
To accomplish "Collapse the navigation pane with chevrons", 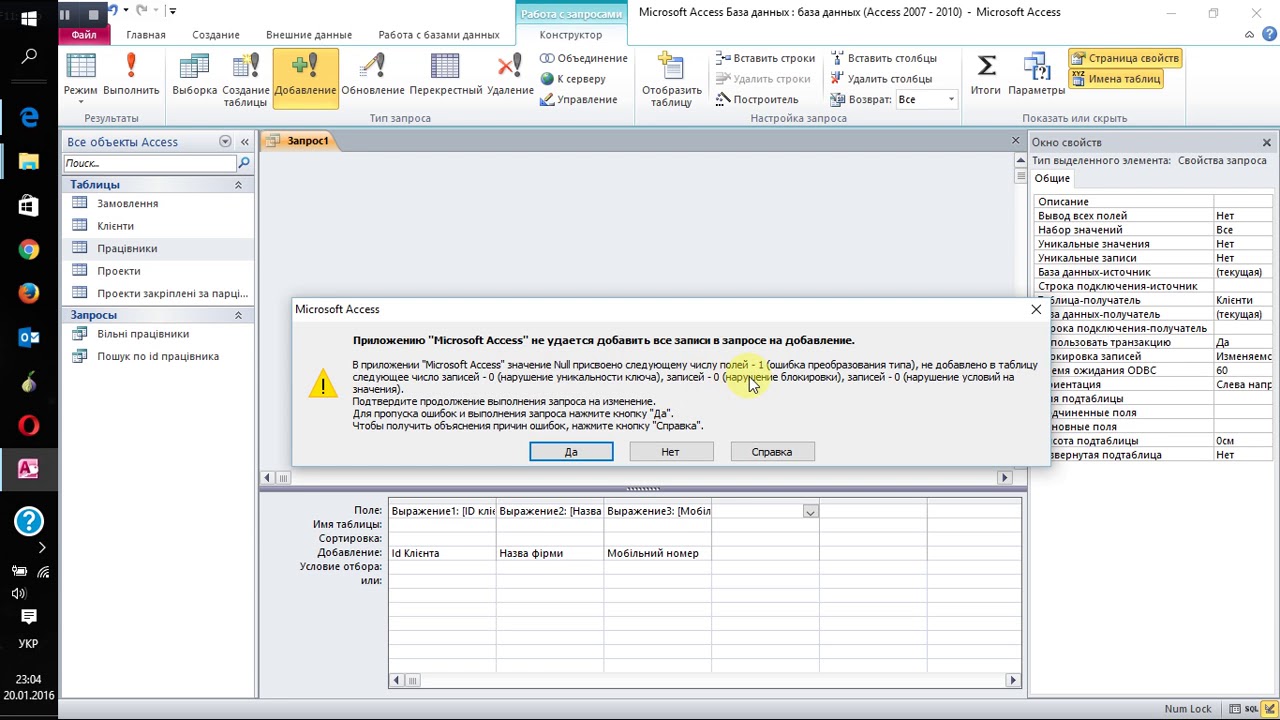I will pyautogui.click(x=244, y=142).
